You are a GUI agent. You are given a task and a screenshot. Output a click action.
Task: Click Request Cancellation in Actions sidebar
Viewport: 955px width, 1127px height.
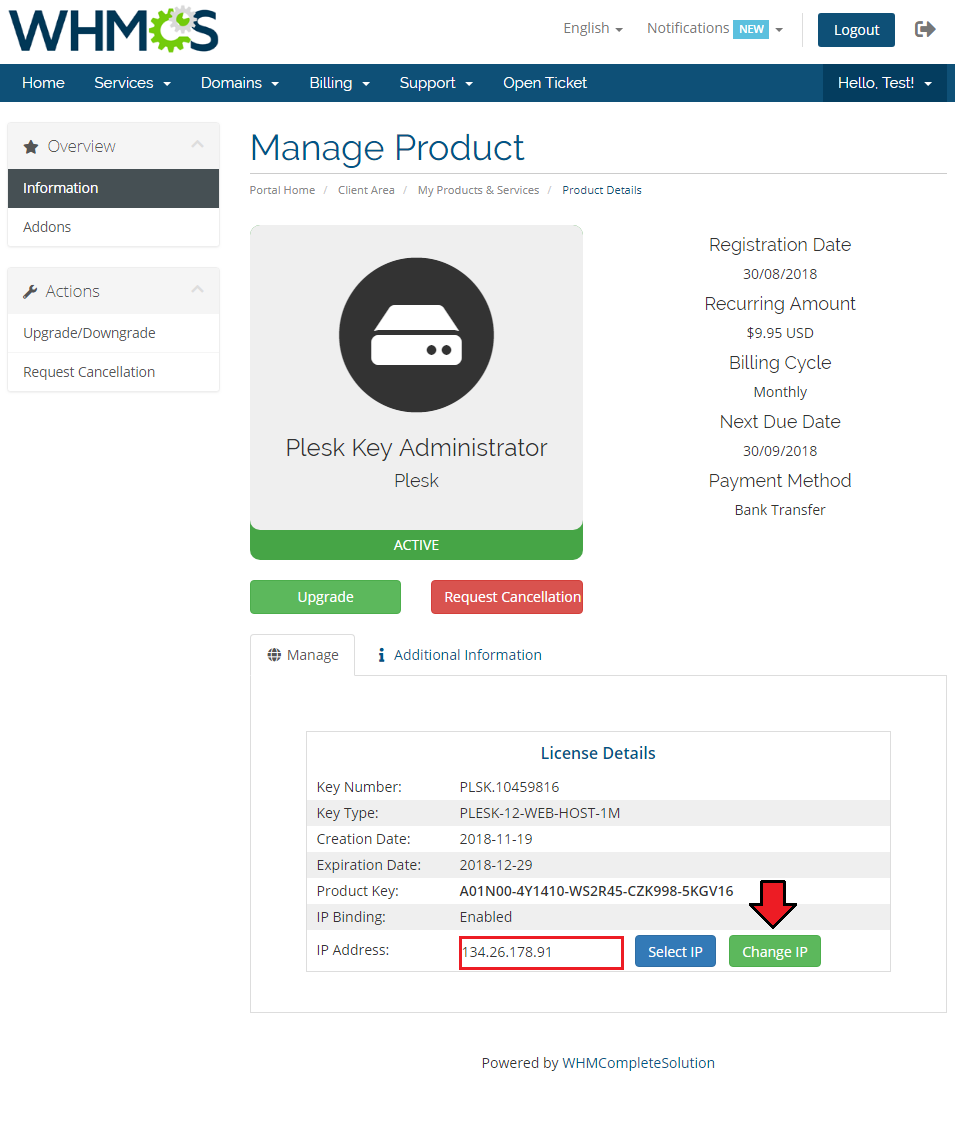point(114,372)
